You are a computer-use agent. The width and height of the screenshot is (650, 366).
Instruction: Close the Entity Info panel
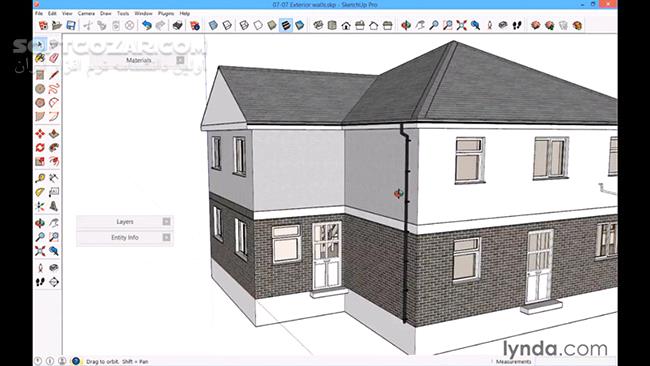[x=166, y=238]
